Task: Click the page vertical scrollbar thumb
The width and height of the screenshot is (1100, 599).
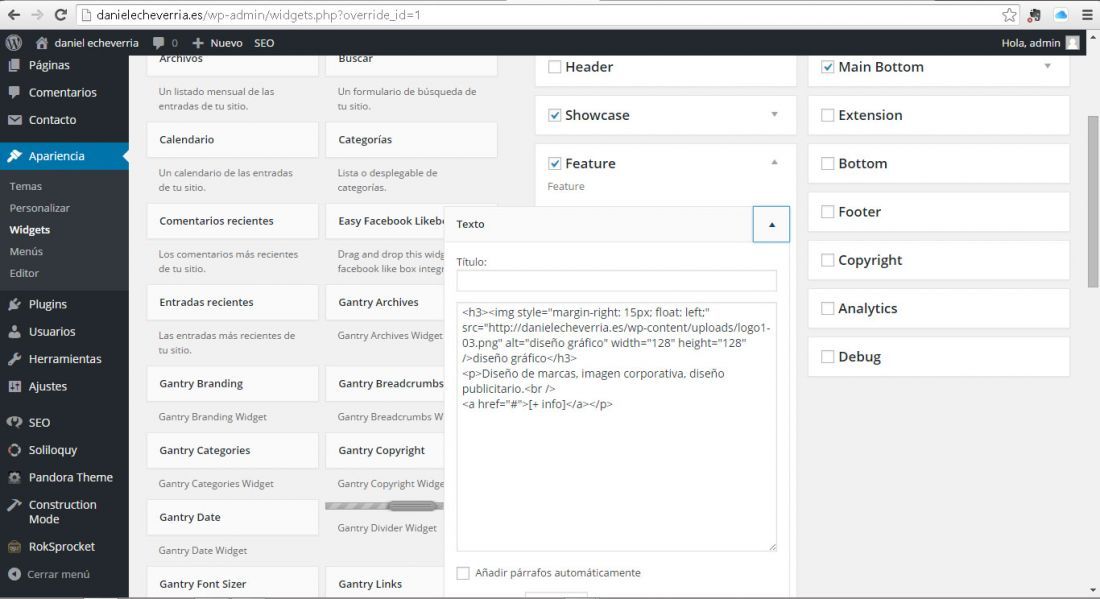Action: point(1092,202)
